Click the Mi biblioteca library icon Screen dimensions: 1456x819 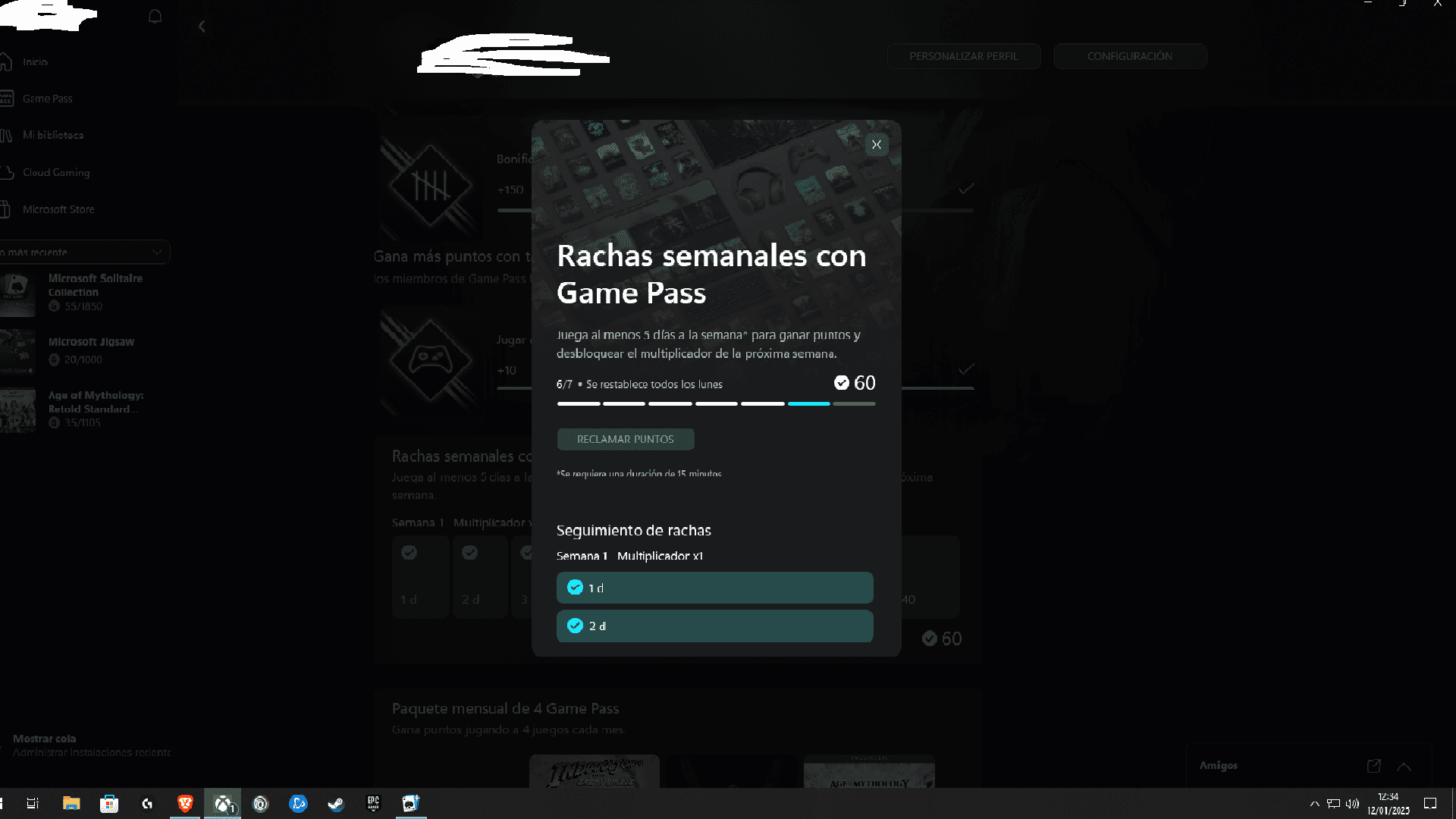point(6,135)
